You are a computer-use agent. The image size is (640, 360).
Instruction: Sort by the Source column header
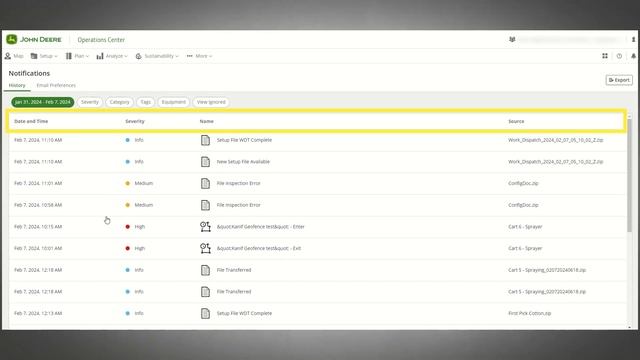pos(516,121)
